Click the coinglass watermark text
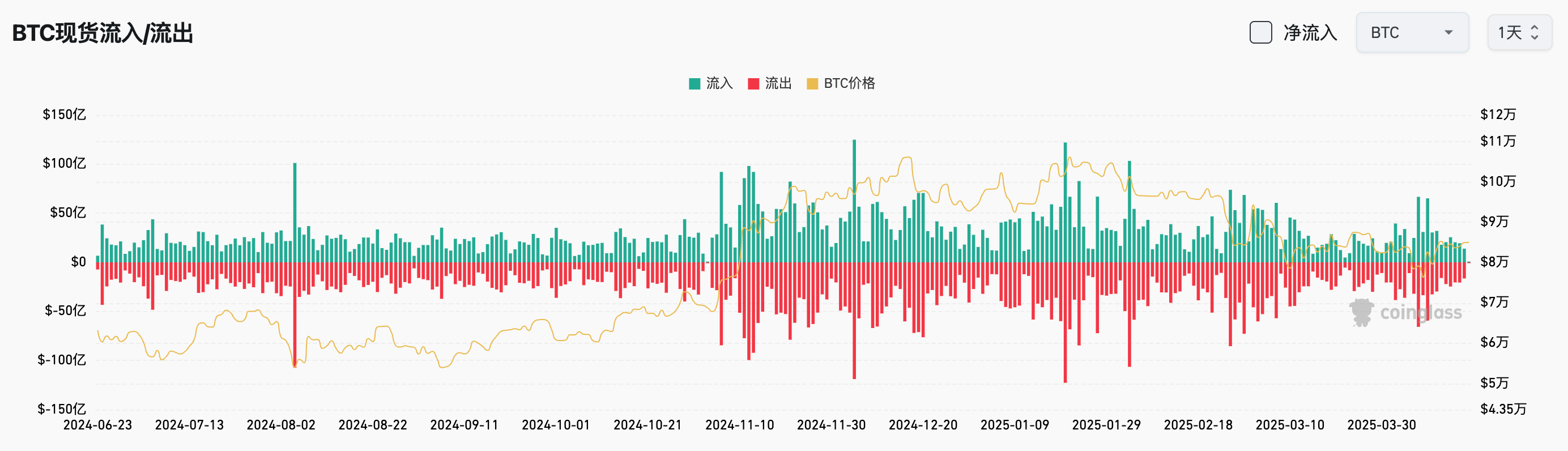 [1421, 312]
